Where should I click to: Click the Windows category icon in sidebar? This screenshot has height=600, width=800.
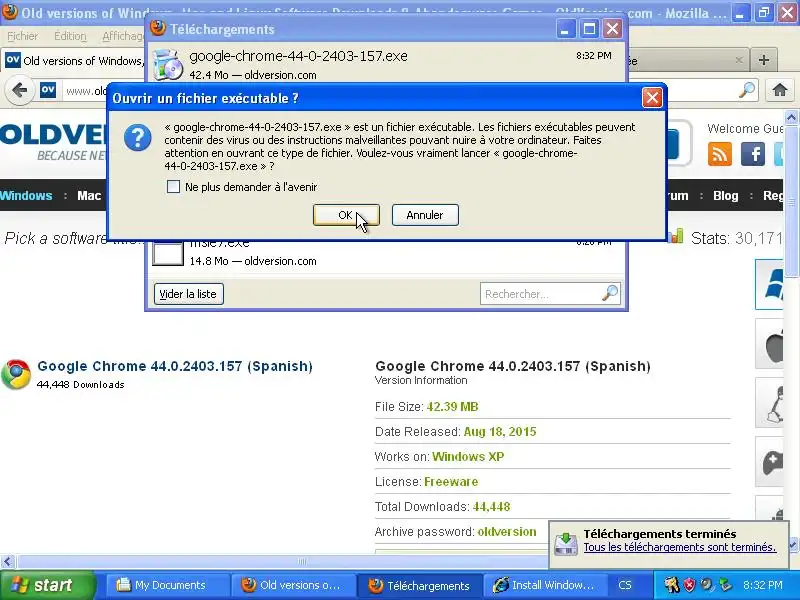coord(769,284)
